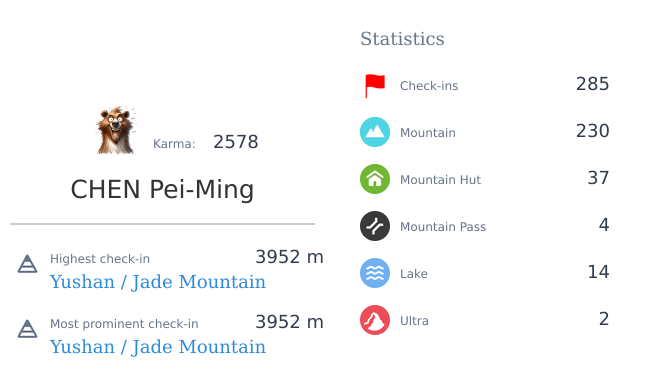Click the blue Lake waves icon
This screenshot has width=650, height=385.
375,273
